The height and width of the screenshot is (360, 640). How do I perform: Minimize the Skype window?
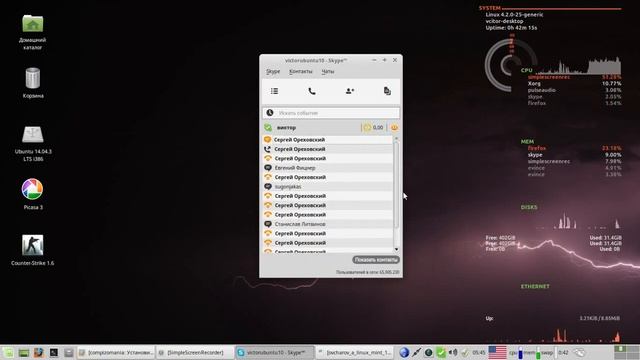374,60
